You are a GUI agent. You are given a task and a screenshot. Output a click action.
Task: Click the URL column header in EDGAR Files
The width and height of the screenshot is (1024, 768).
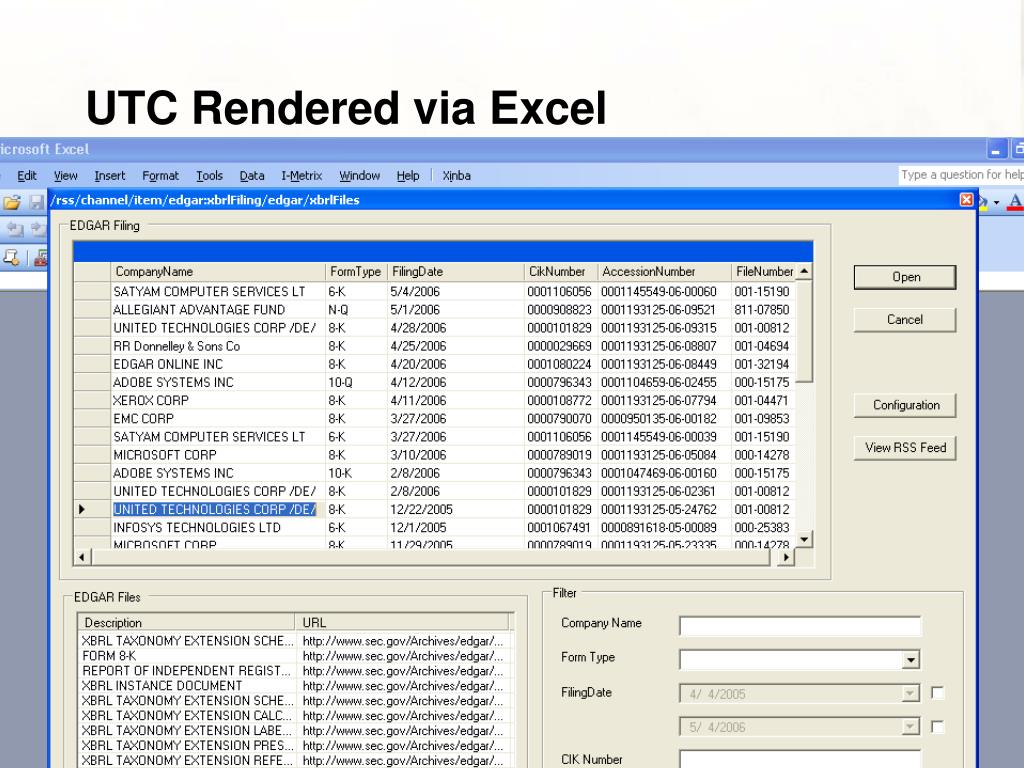pos(402,623)
